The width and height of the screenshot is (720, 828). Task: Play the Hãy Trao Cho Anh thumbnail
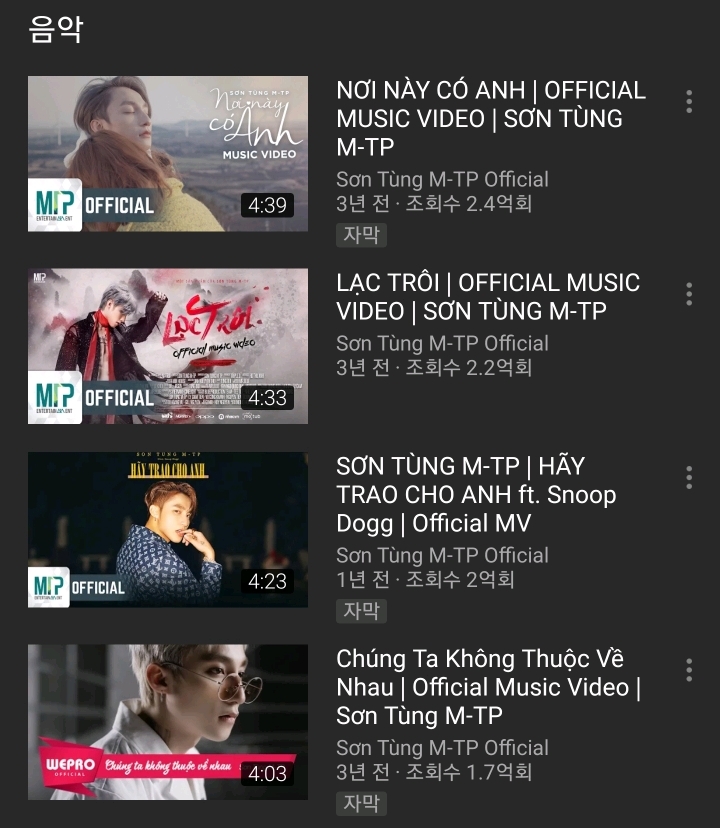pos(168,530)
